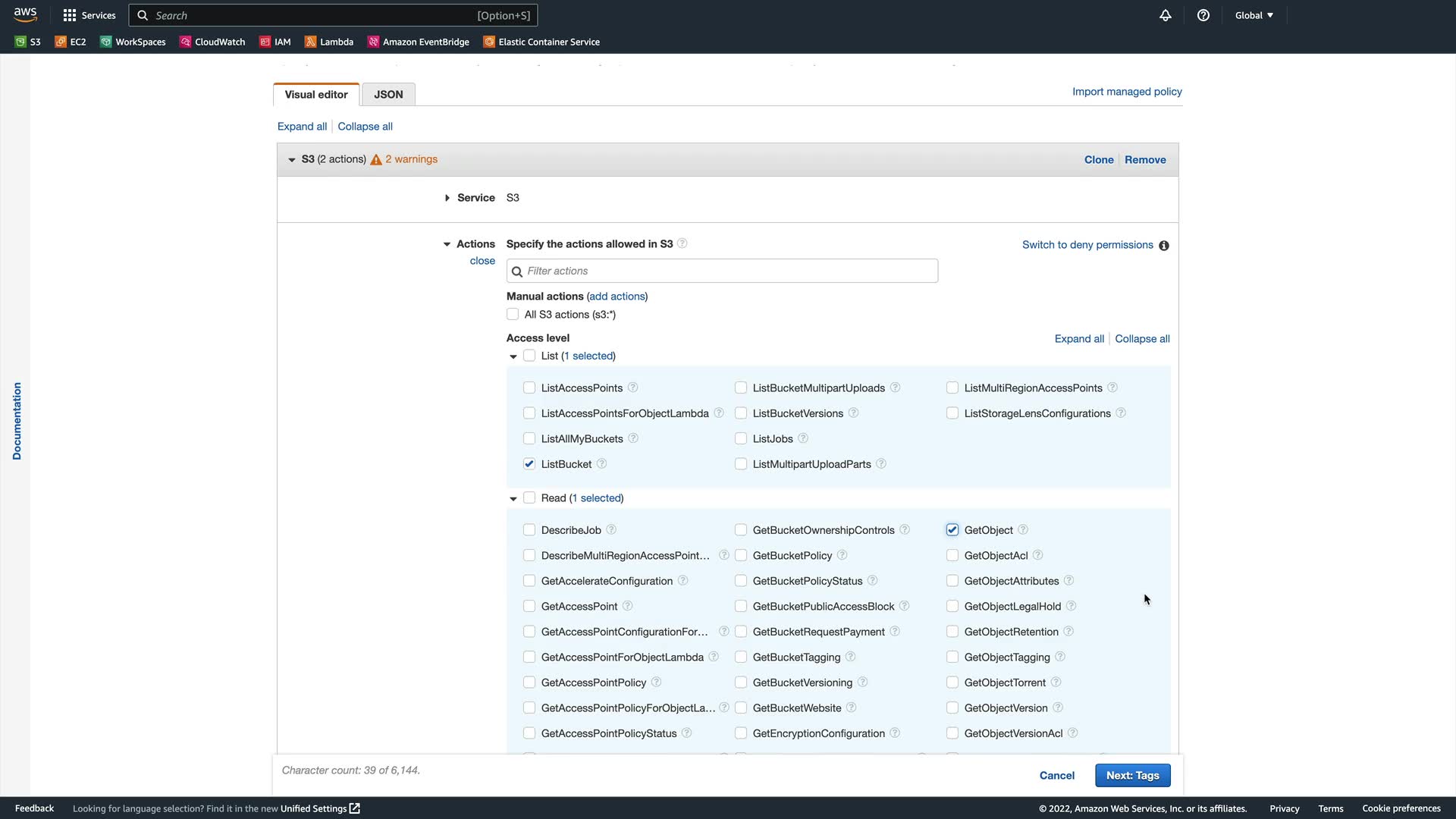Uncheck the ListBucket checkbox
Viewport: 1456px width, 819px height.
(x=529, y=464)
